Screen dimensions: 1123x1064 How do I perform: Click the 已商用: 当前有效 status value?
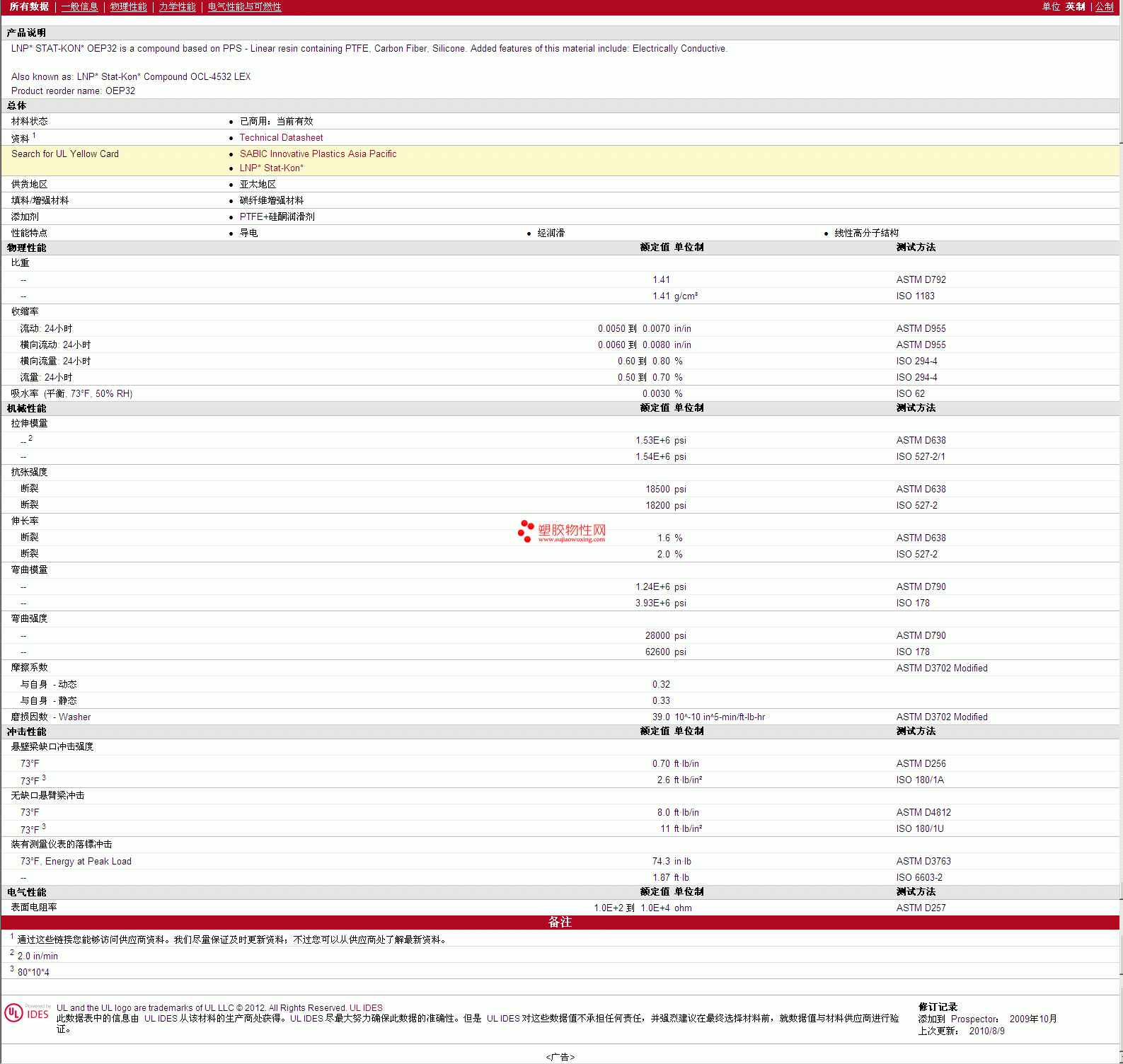(276, 122)
